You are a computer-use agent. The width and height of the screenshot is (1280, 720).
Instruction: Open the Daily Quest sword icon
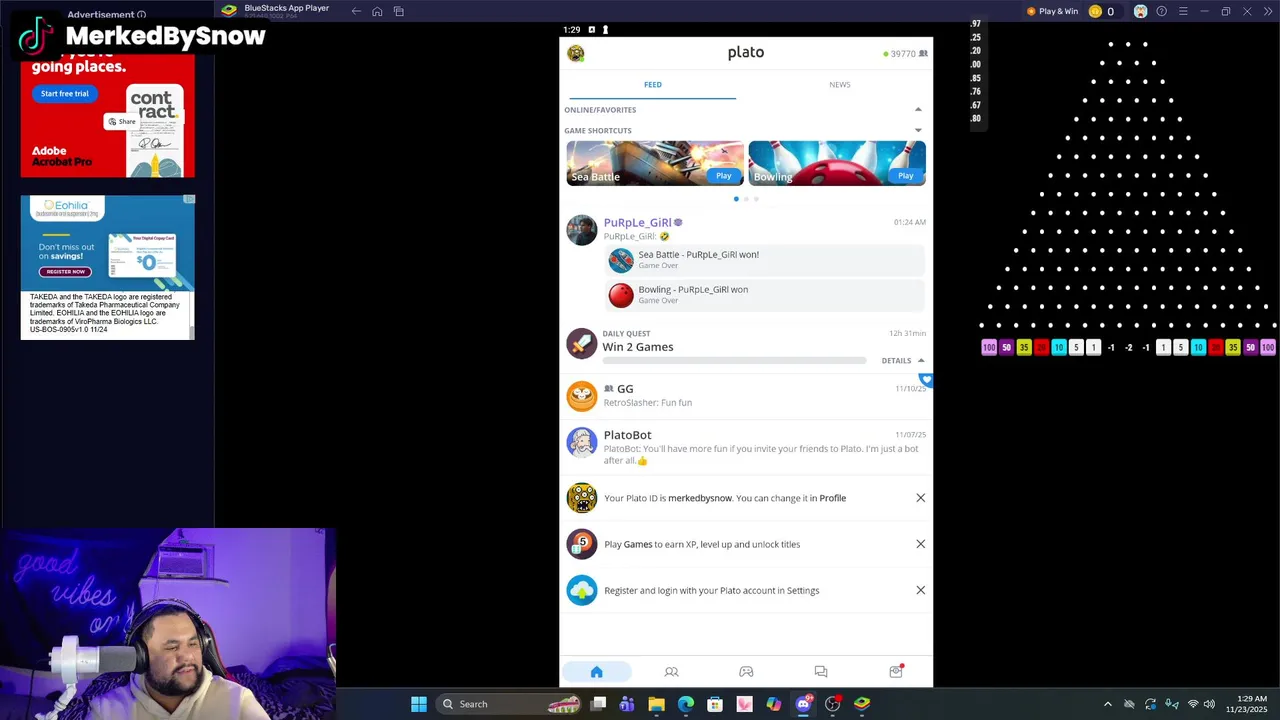581,343
